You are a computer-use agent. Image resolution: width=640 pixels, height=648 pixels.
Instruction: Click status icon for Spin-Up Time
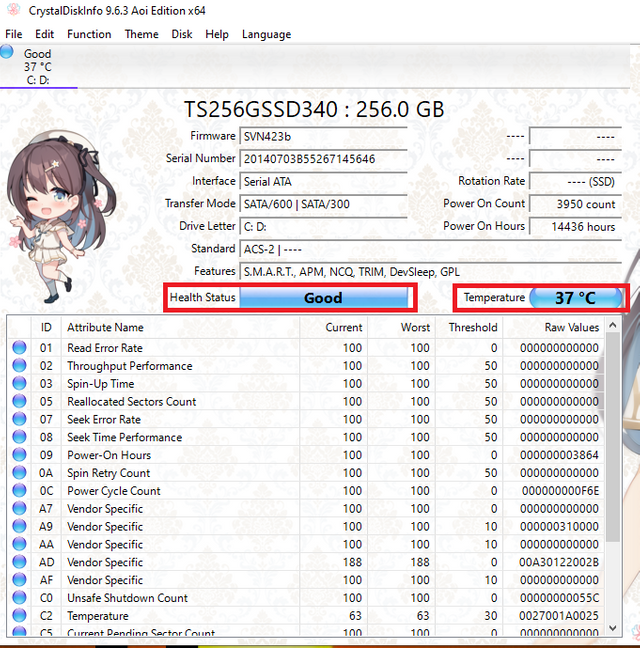tap(19, 383)
